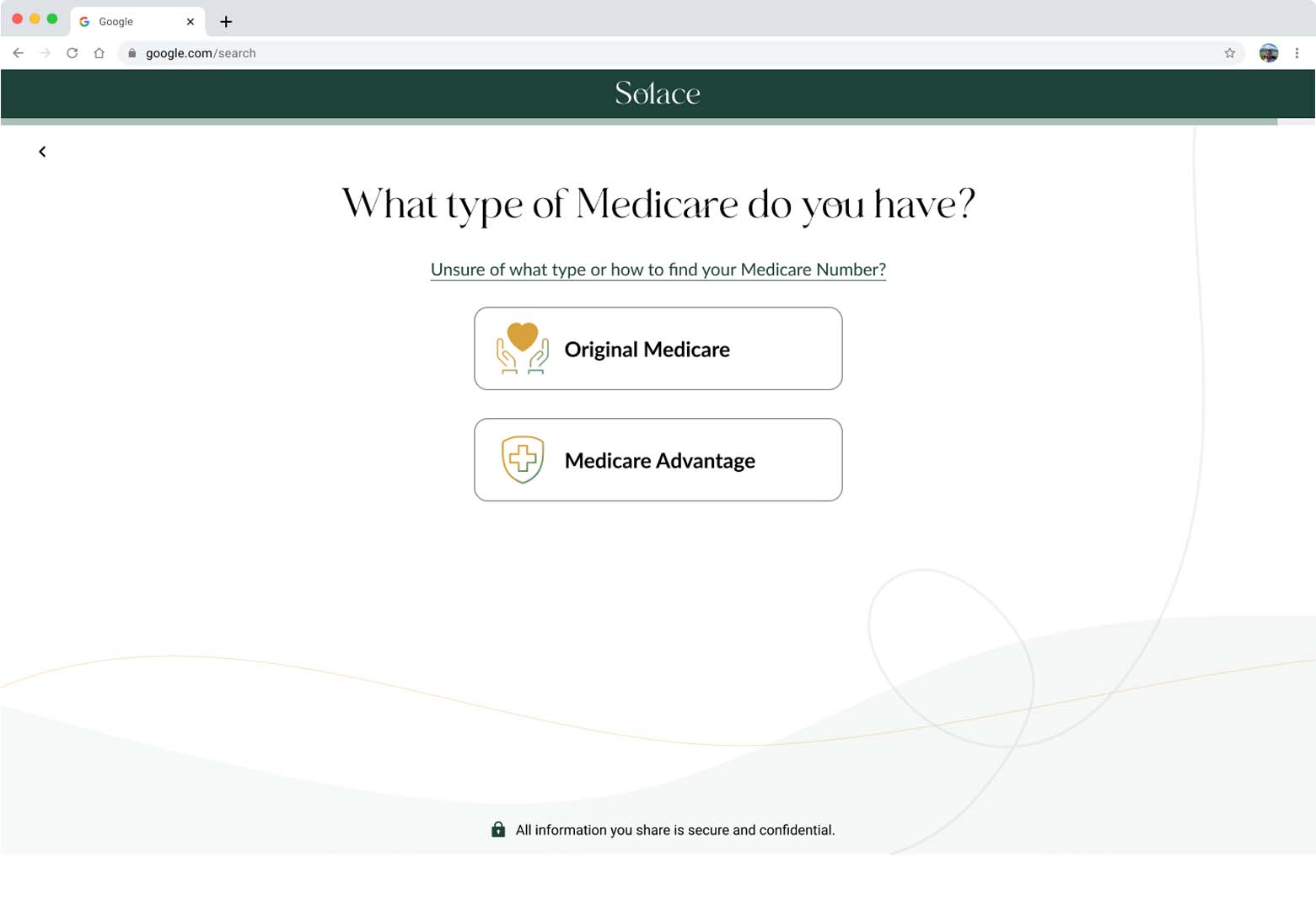The height and width of the screenshot is (910, 1316).
Task: Open the Chrome profile avatar
Action: tap(1268, 53)
